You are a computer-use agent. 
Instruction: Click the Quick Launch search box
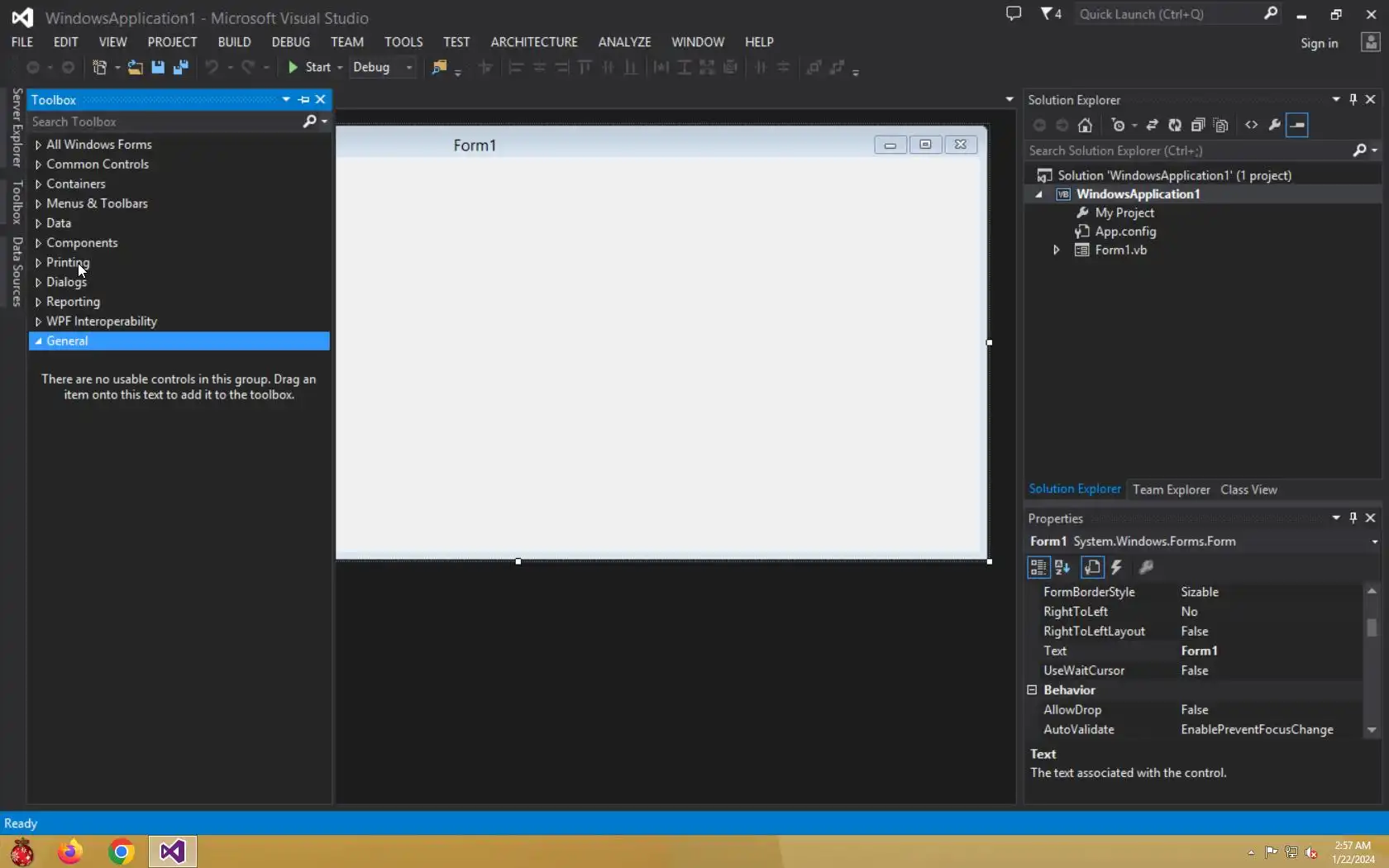click(x=1168, y=13)
